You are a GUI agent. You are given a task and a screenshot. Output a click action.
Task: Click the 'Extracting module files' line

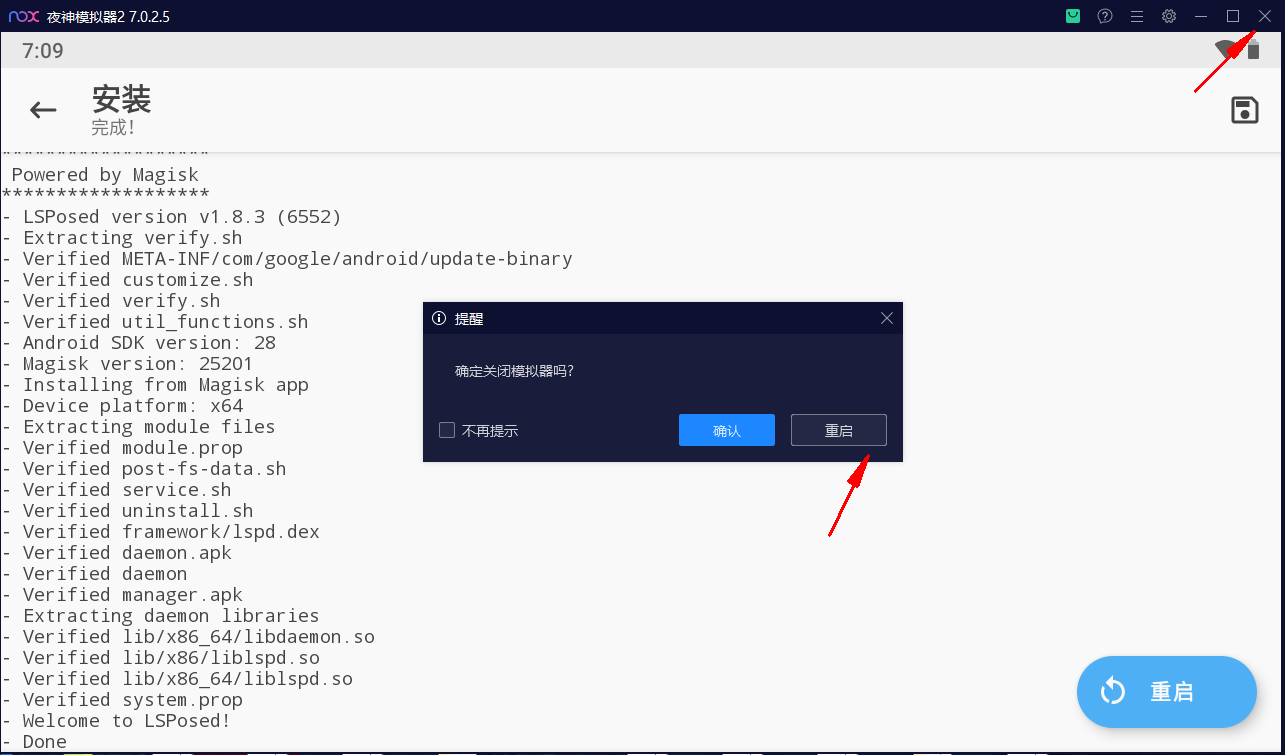(139, 427)
